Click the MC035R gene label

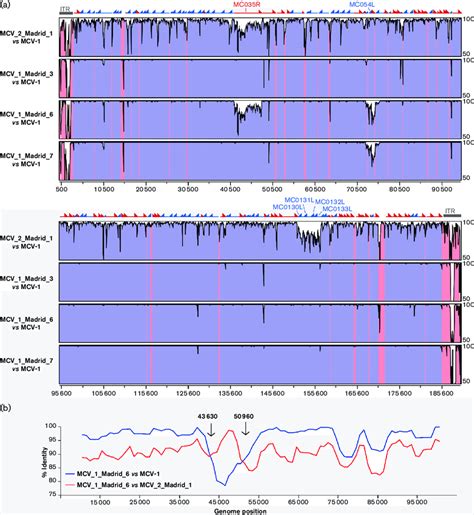click(x=246, y=4)
